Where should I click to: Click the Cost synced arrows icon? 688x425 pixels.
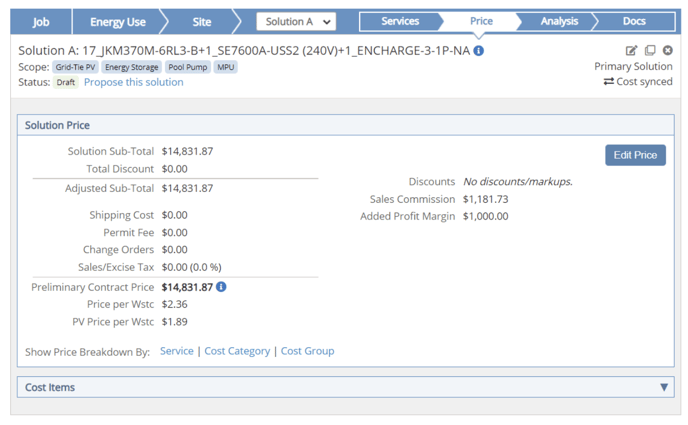[608, 82]
